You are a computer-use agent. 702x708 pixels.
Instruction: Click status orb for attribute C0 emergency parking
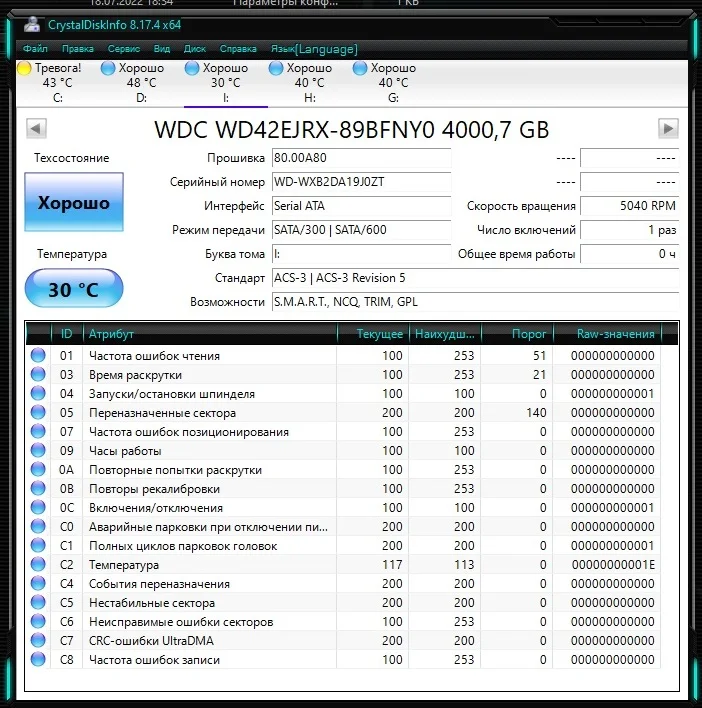(38, 526)
